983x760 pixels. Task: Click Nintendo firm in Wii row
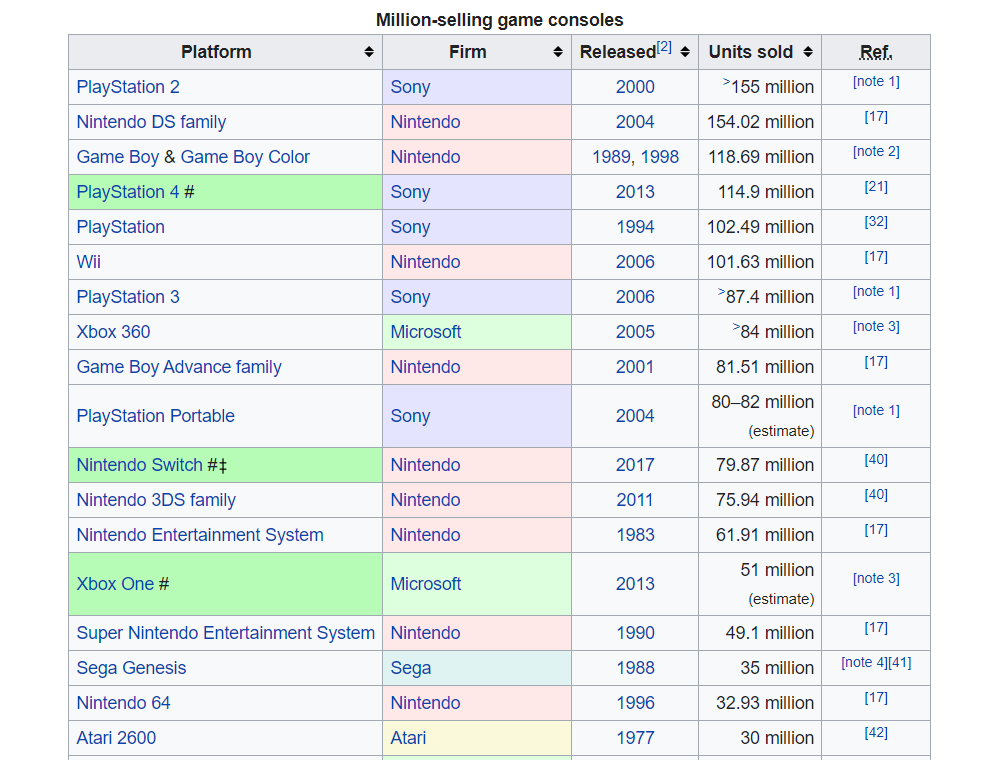(425, 262)
